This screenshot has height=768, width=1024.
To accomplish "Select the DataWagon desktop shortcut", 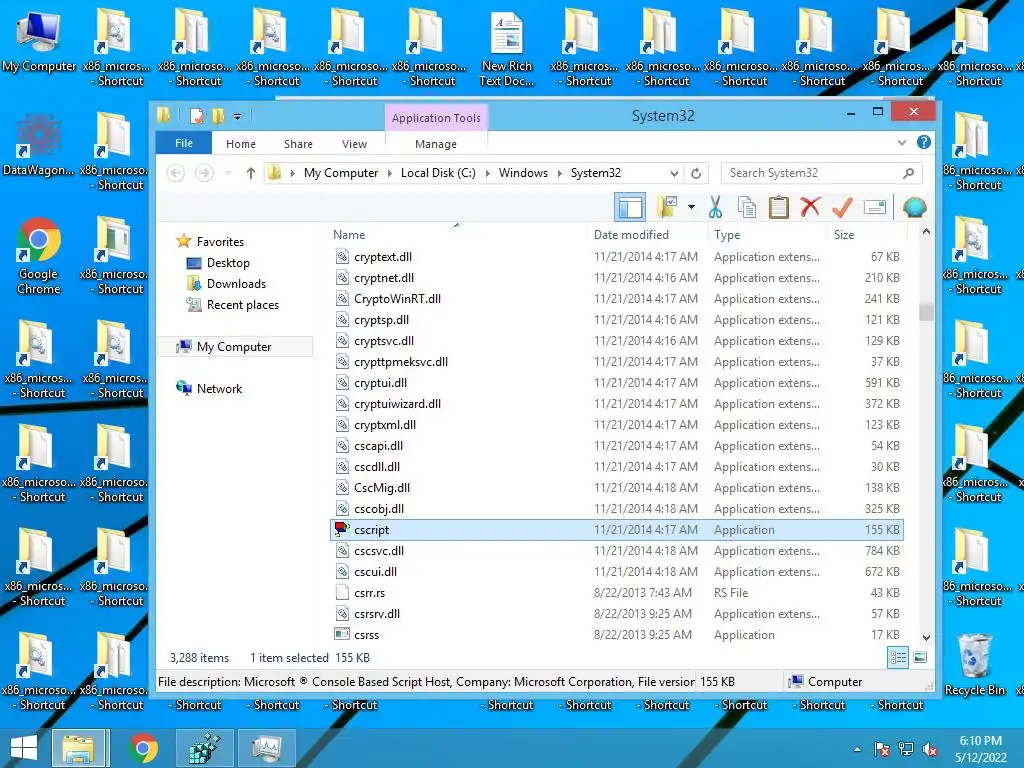I will click(x=39, y=145).
